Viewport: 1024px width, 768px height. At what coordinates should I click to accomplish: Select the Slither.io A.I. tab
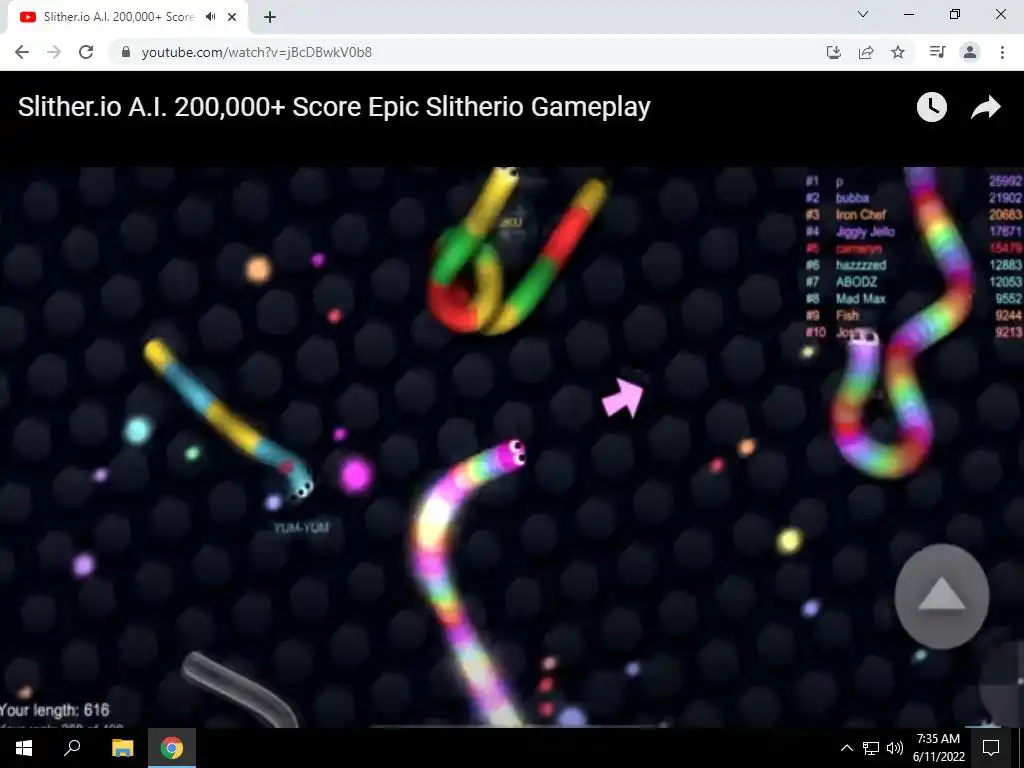click(124, 17)
